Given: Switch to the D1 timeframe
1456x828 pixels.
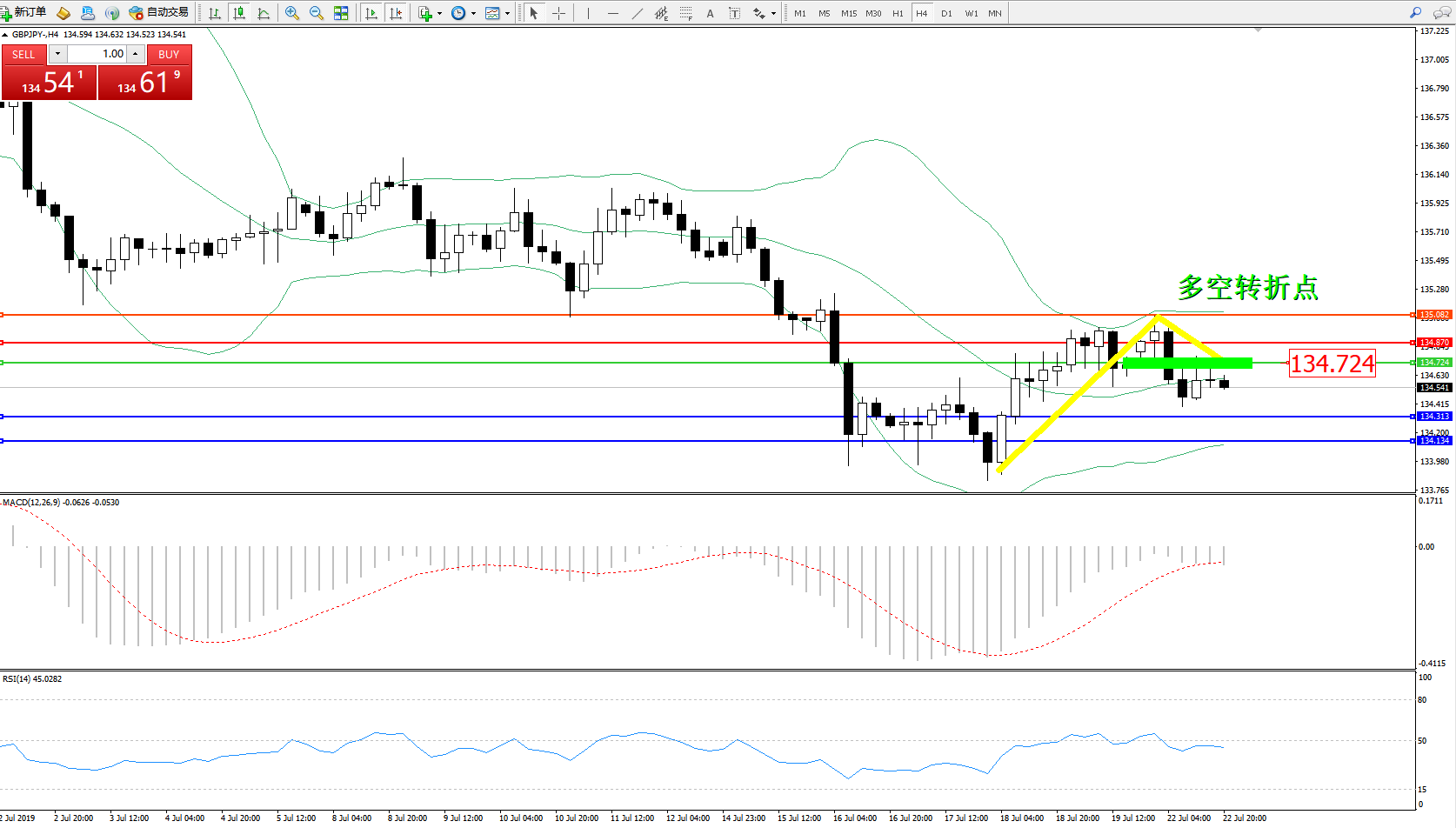Looking at the screenshot, I should (946, 13).
